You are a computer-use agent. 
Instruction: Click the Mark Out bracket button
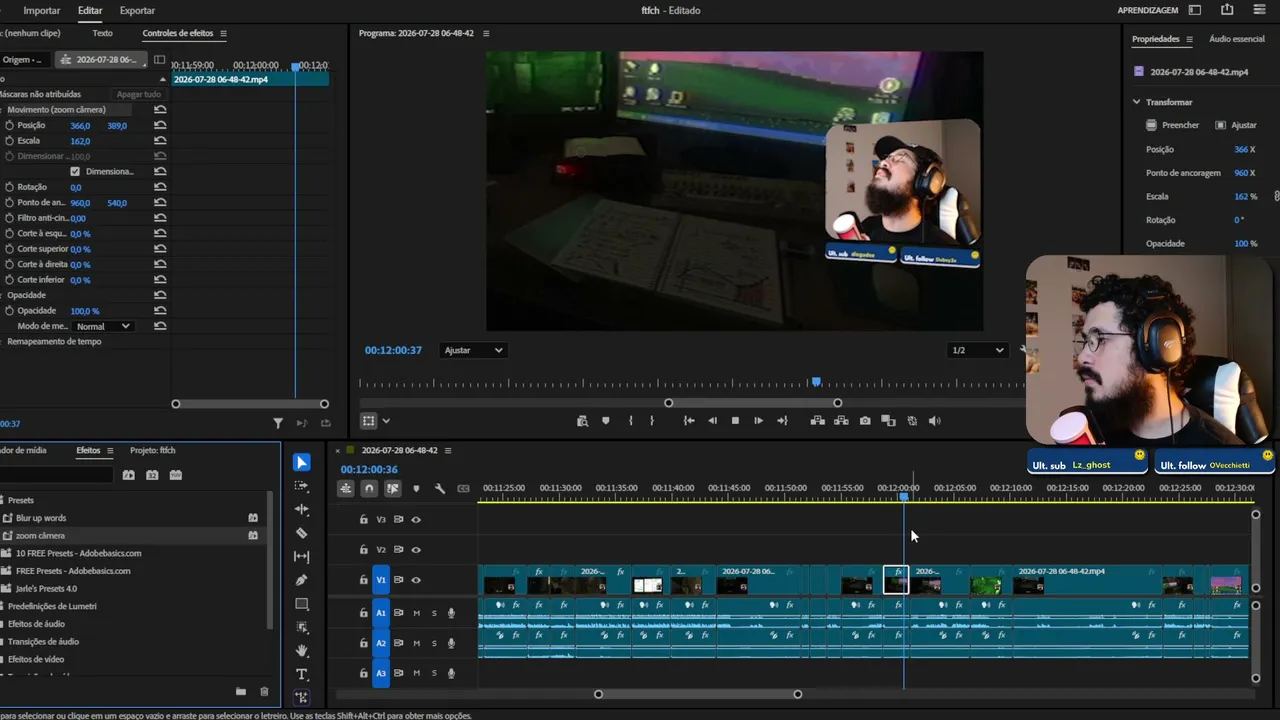[x=652, y=421]
